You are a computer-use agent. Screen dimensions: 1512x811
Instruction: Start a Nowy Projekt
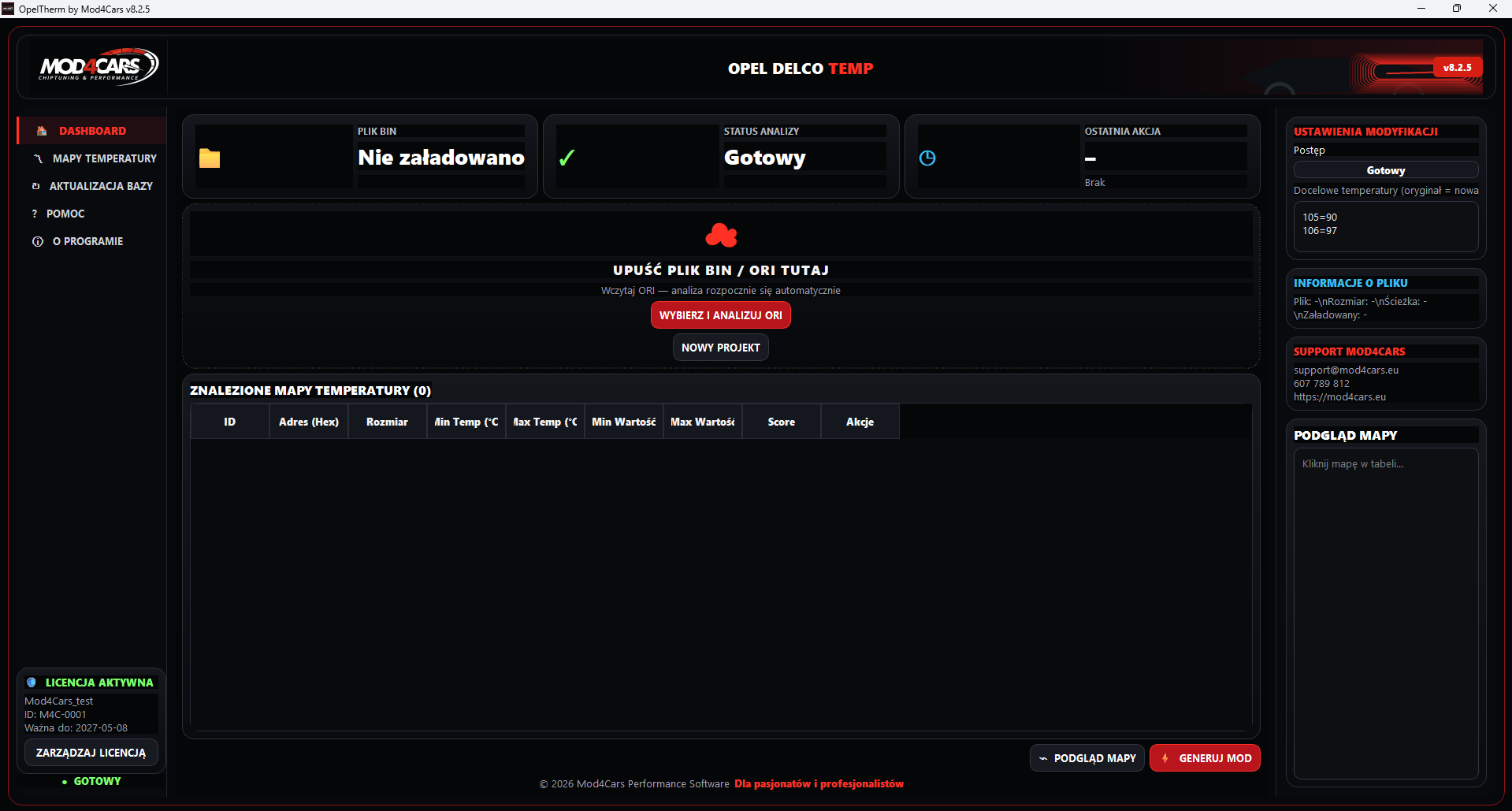tap(721, 348)
